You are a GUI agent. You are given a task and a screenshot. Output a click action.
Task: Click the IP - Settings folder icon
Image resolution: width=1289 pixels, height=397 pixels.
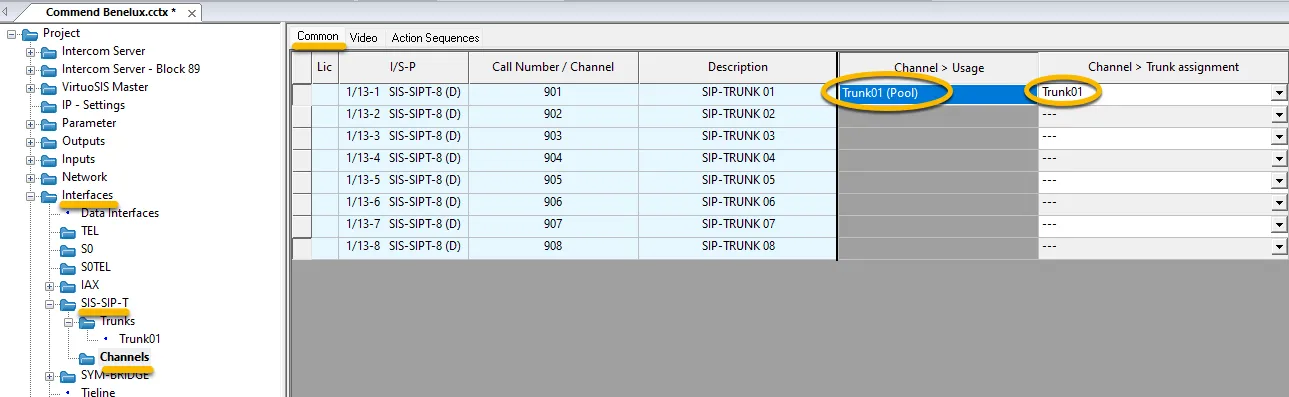49,106
